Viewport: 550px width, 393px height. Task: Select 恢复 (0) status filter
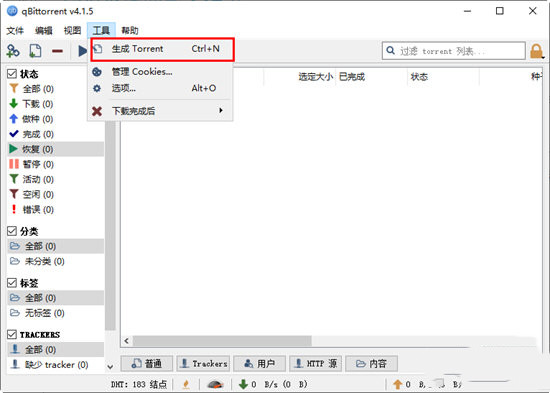pos(55,149)
